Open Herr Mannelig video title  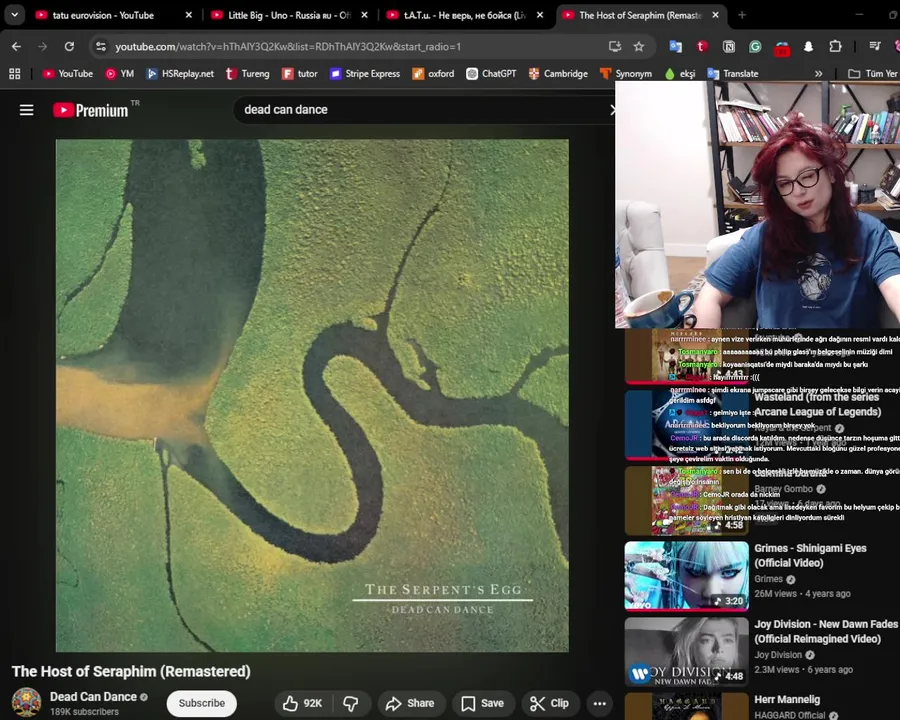coord(787,699)
